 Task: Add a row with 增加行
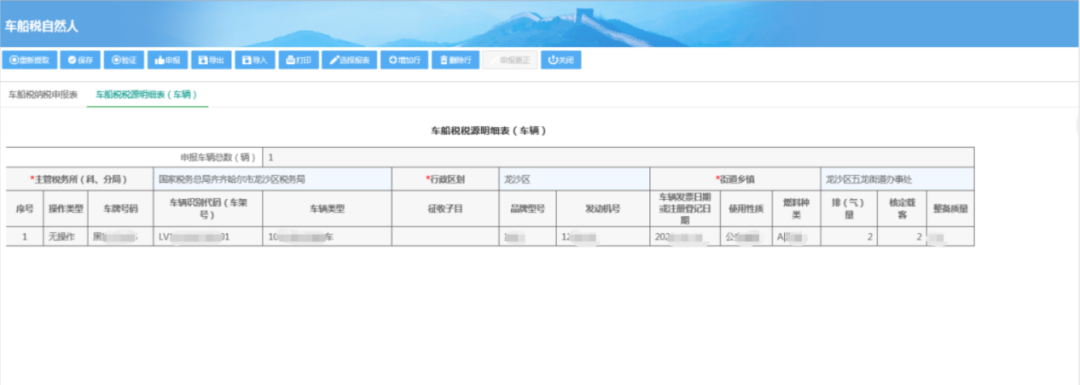click(x=405, y=60)
